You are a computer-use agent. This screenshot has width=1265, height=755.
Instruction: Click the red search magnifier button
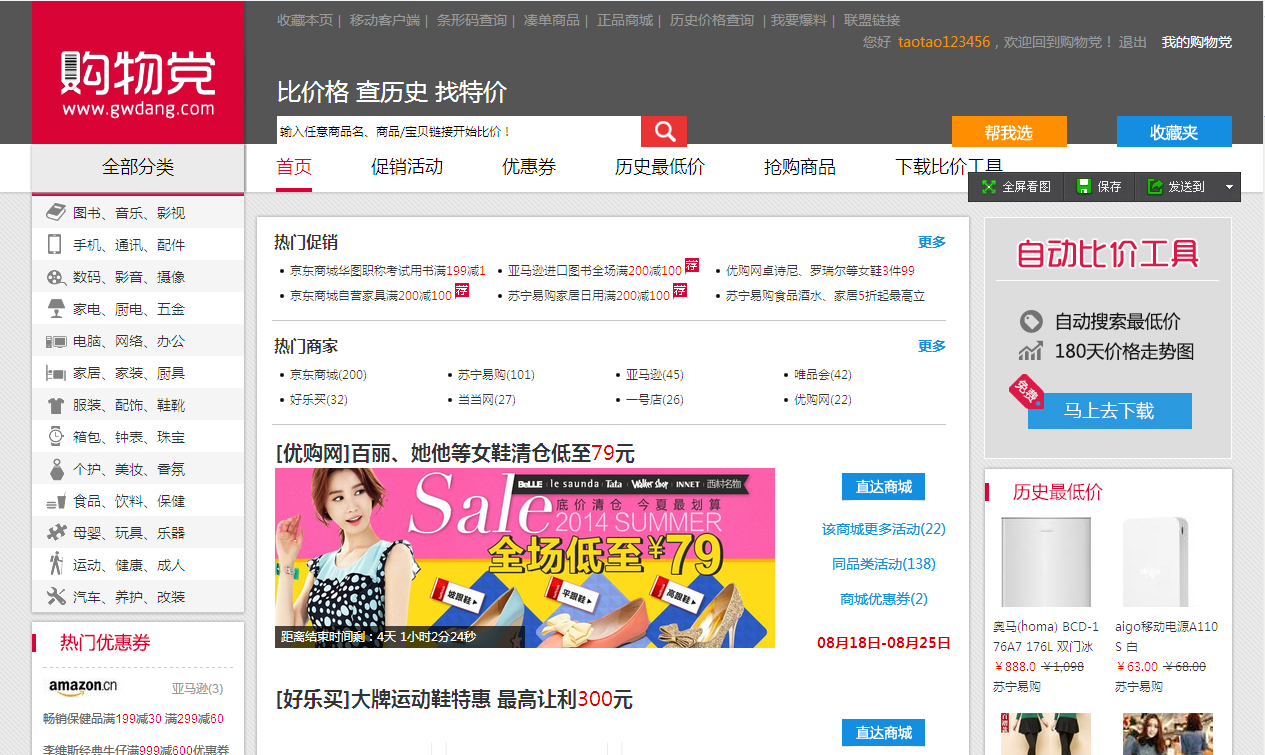click(664, 131)
